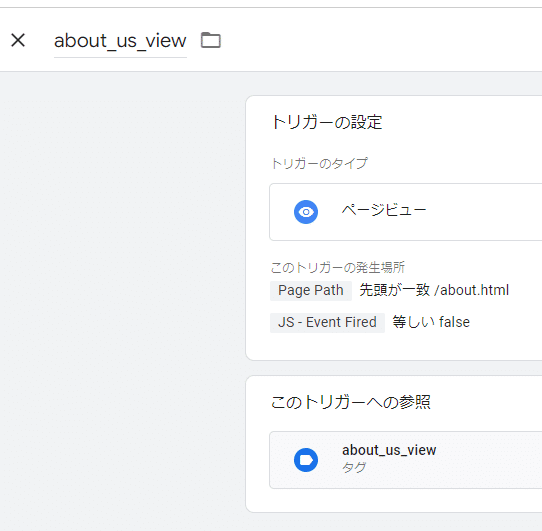This screenshot has height=531, width=542.
Task: Click the gray area left of cards
Action: pyautogui.click(x=121, y=277)
